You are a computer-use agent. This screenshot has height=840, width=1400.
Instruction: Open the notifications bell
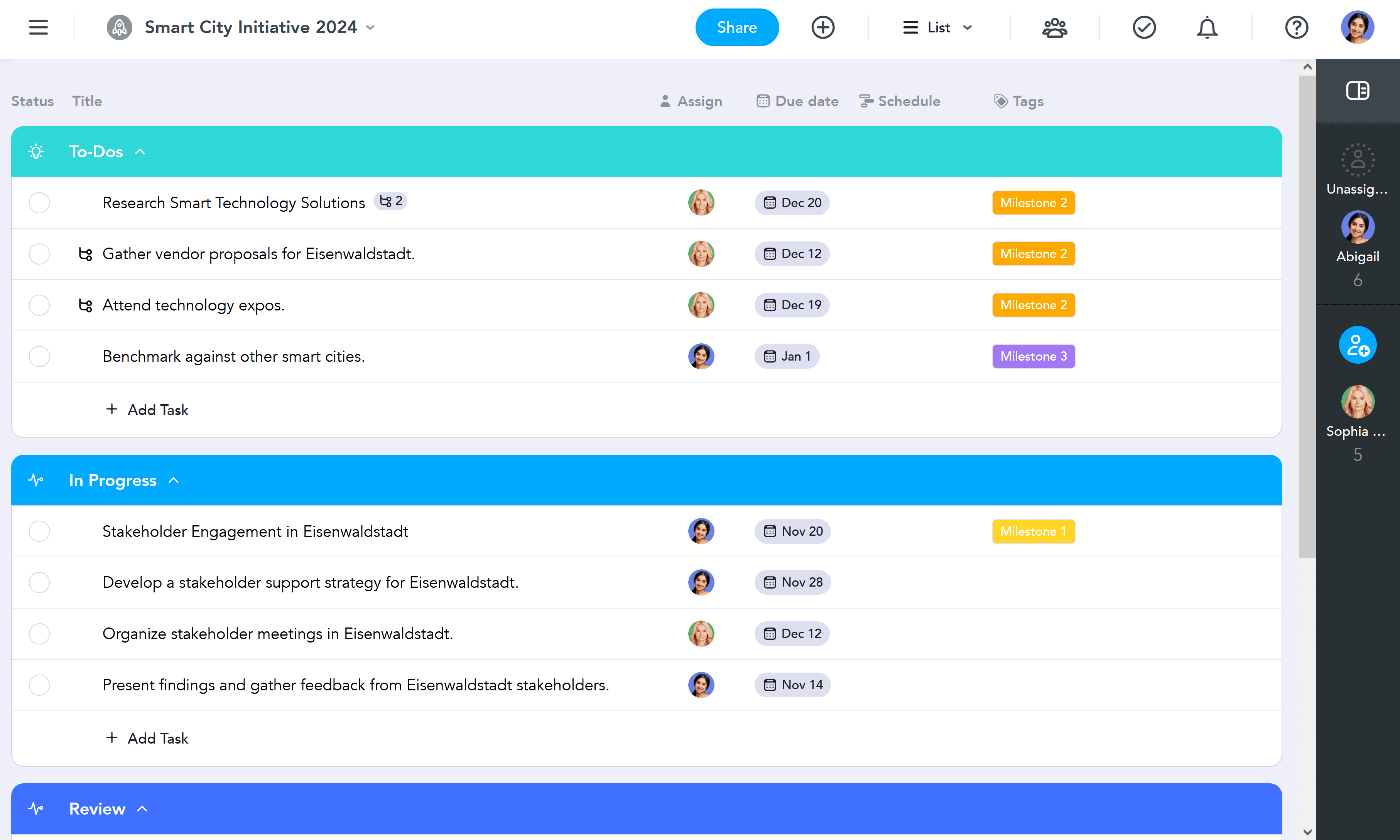point(1207,27)
